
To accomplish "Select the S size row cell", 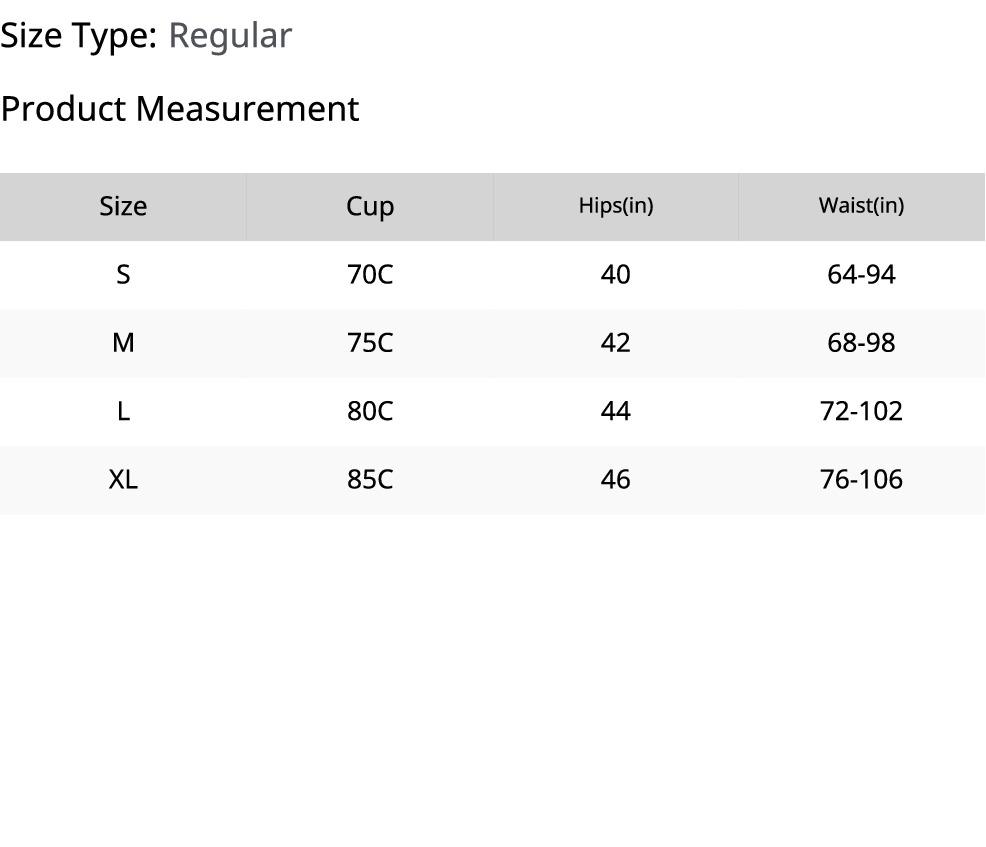I will (x=123, y=274).
